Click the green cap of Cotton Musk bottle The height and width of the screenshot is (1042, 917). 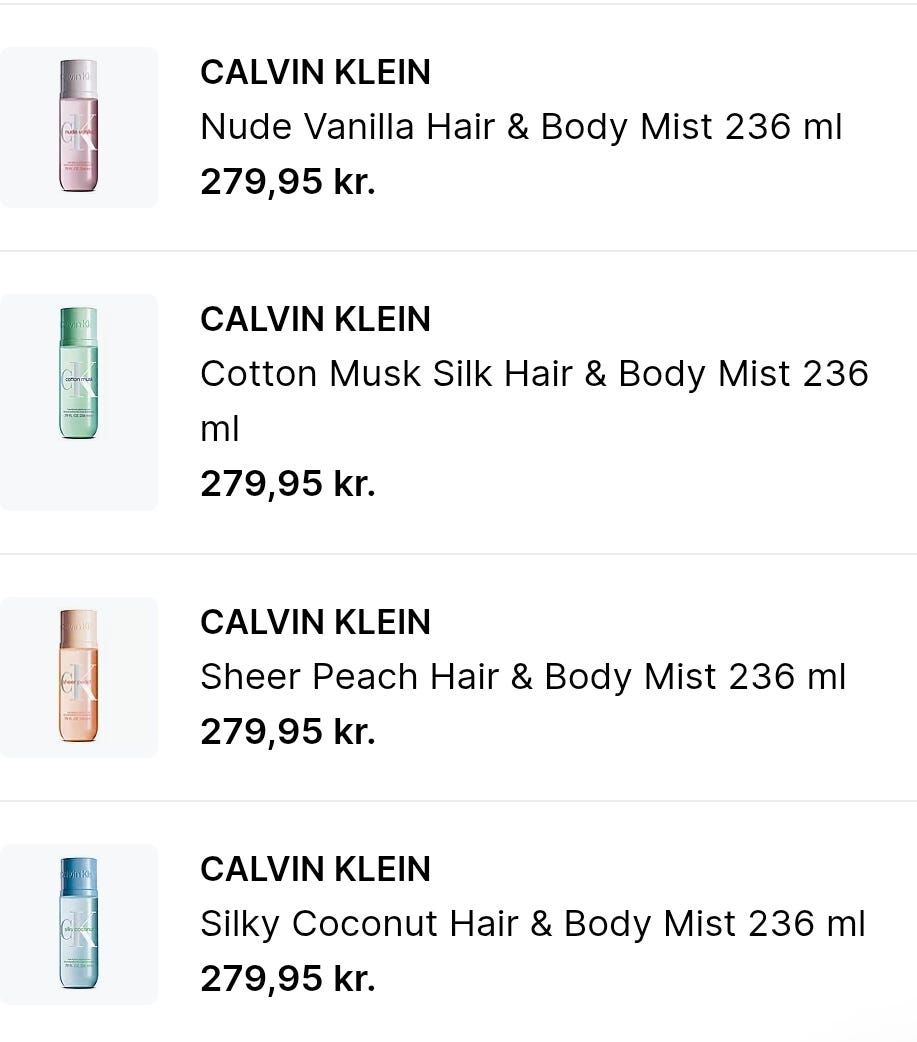[x=78, y=326]
